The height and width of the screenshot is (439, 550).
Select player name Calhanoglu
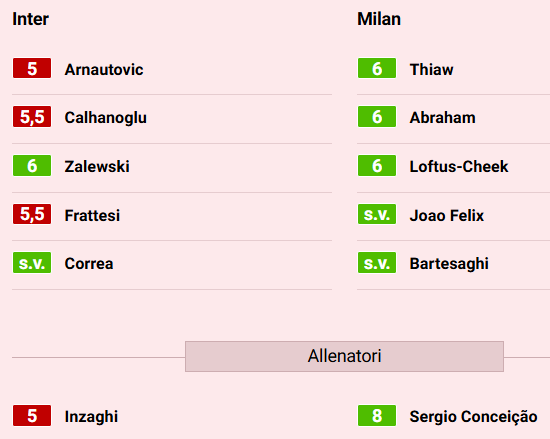106,118
